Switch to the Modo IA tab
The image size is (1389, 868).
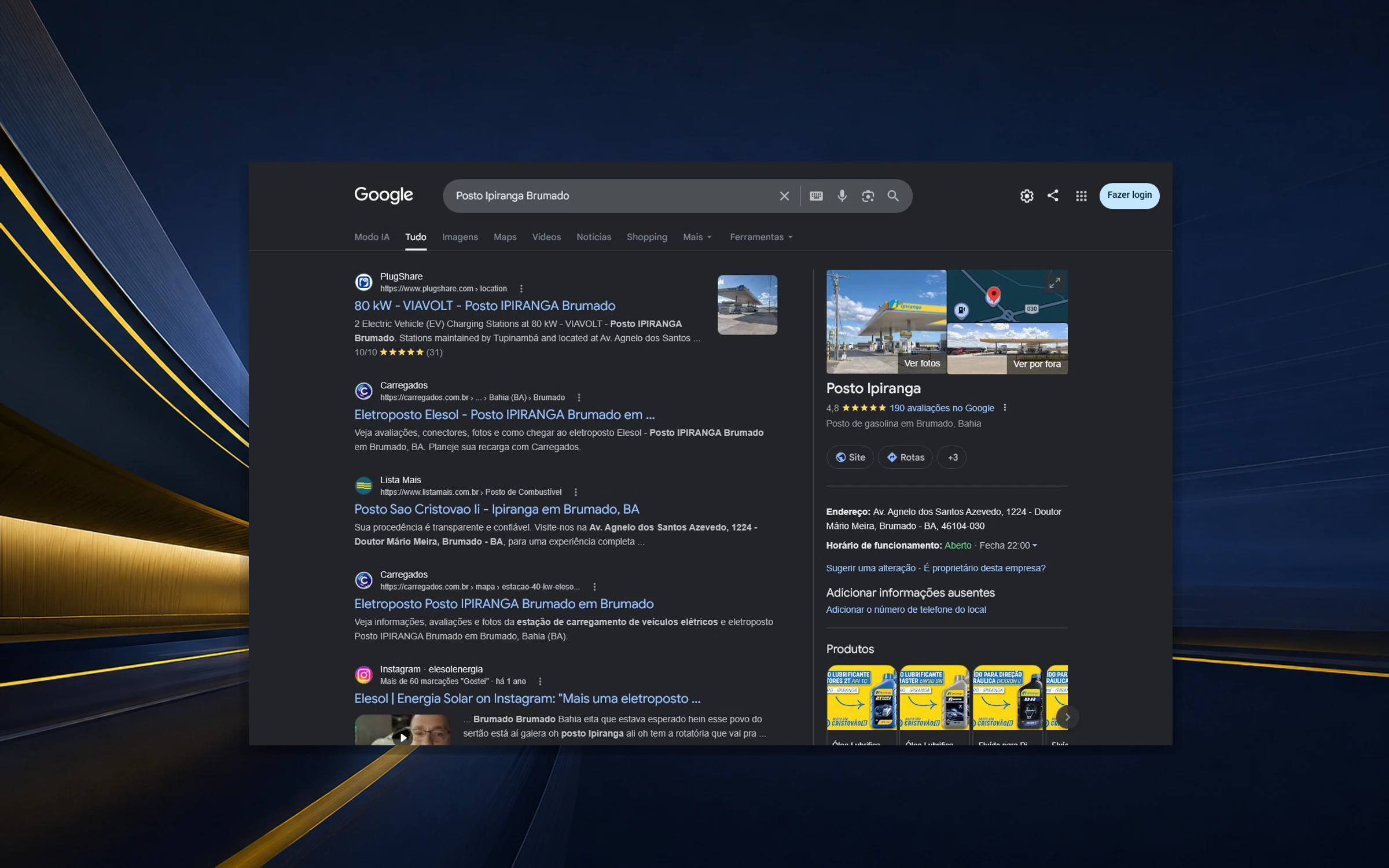pos(372,237)
